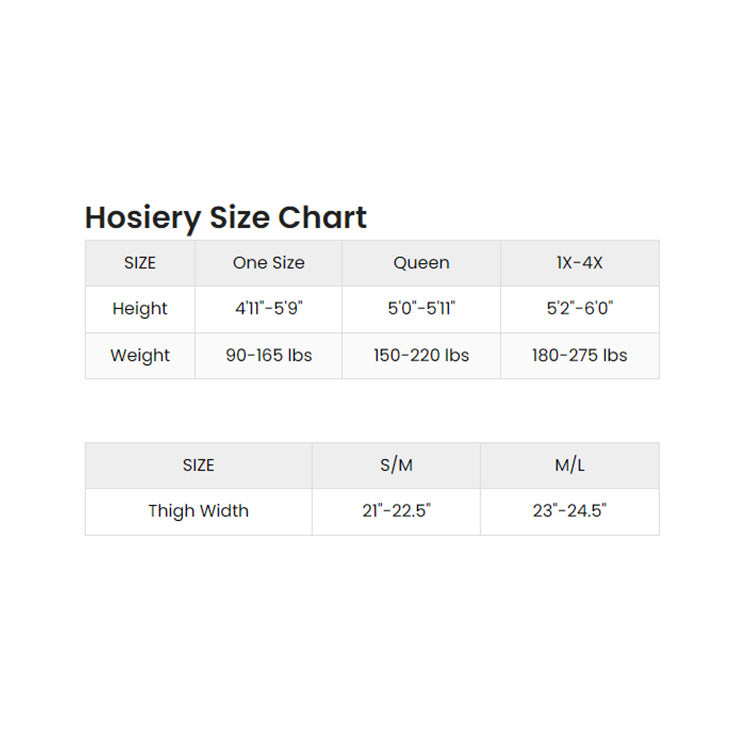Select the Height row label
The image size is (750, 750).
pos(140,309)
